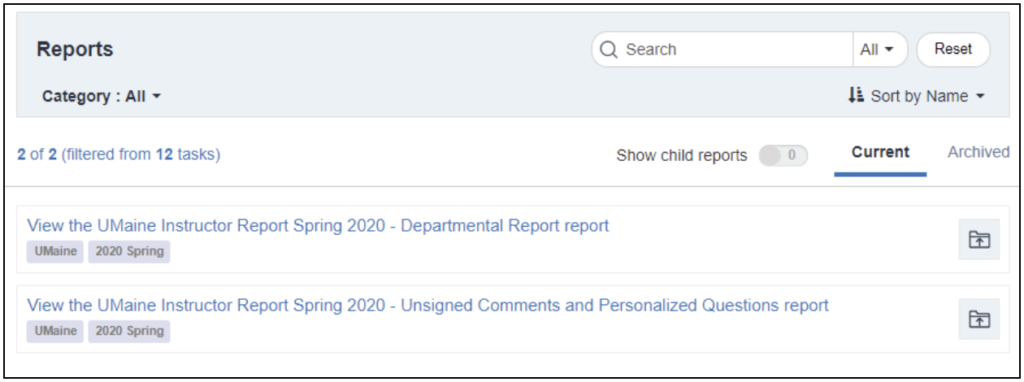Image resolution: width=1024 pixels, height=382 pixels.
Task: Toggle the Show child reports switch
Action: [x=783, y=155]
